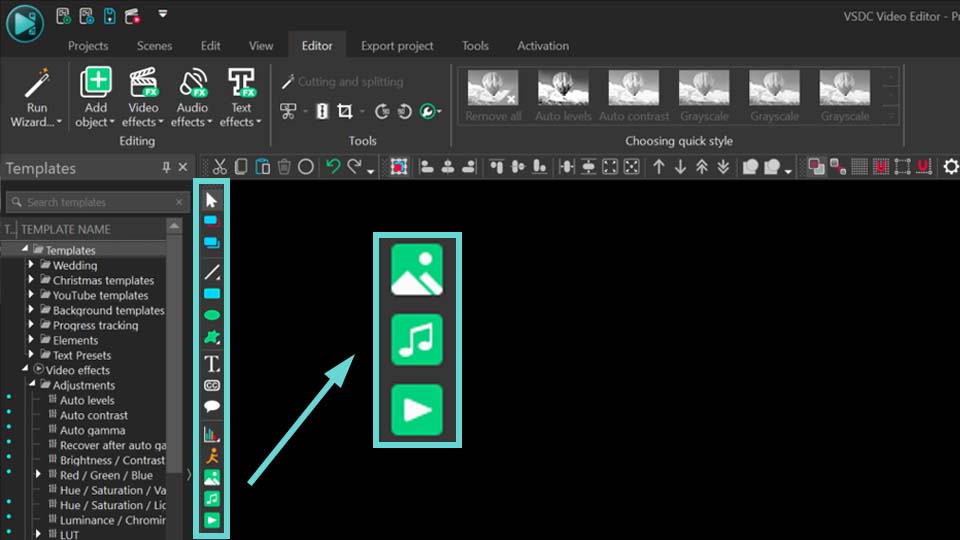Close the Templates panel
Image resolution: width=960 pixels, height=540 pixels.
point(182,167)
